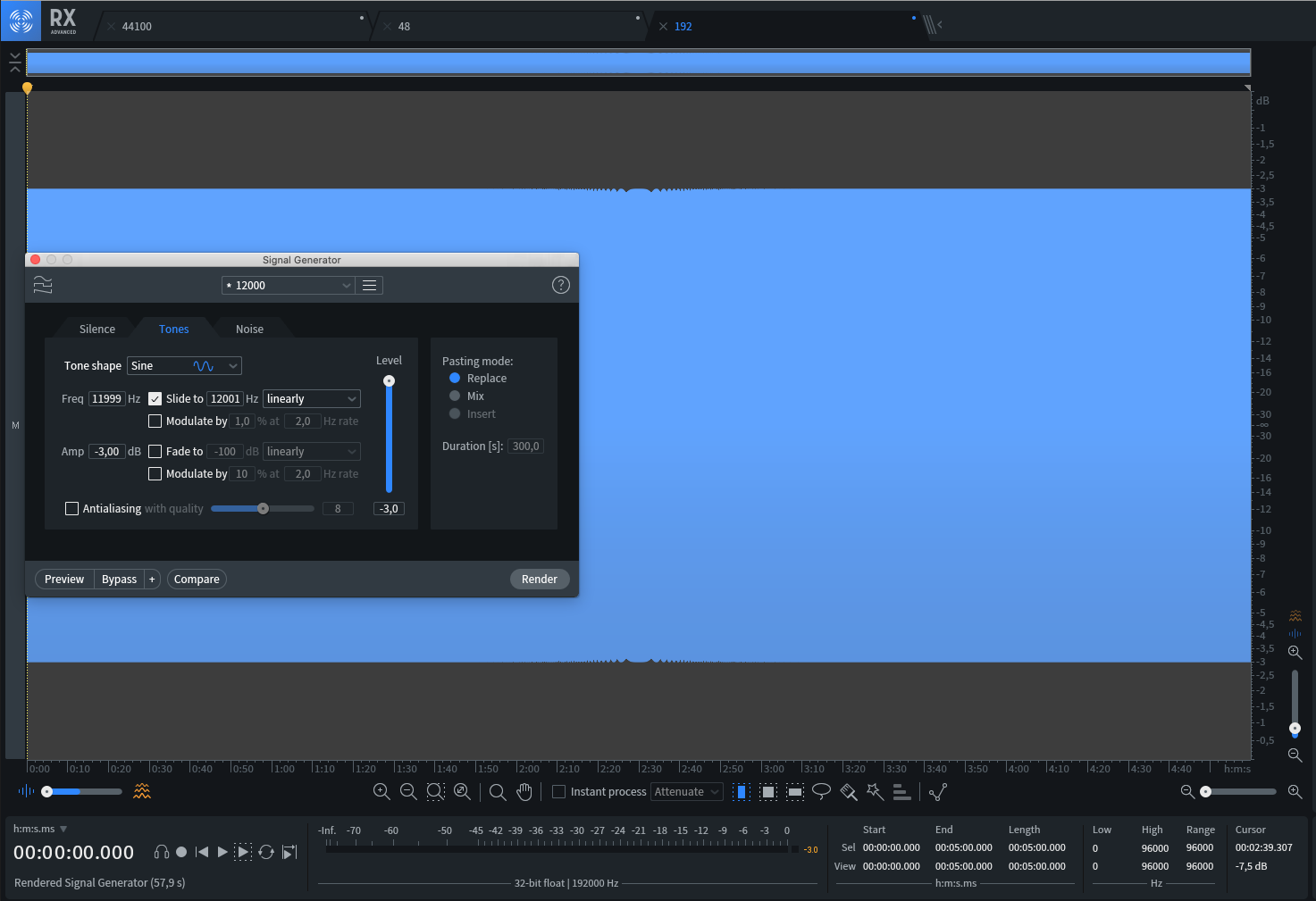Start playback with Play button
Viewport: 1316px width, 901px height.
tap(222, 852)
